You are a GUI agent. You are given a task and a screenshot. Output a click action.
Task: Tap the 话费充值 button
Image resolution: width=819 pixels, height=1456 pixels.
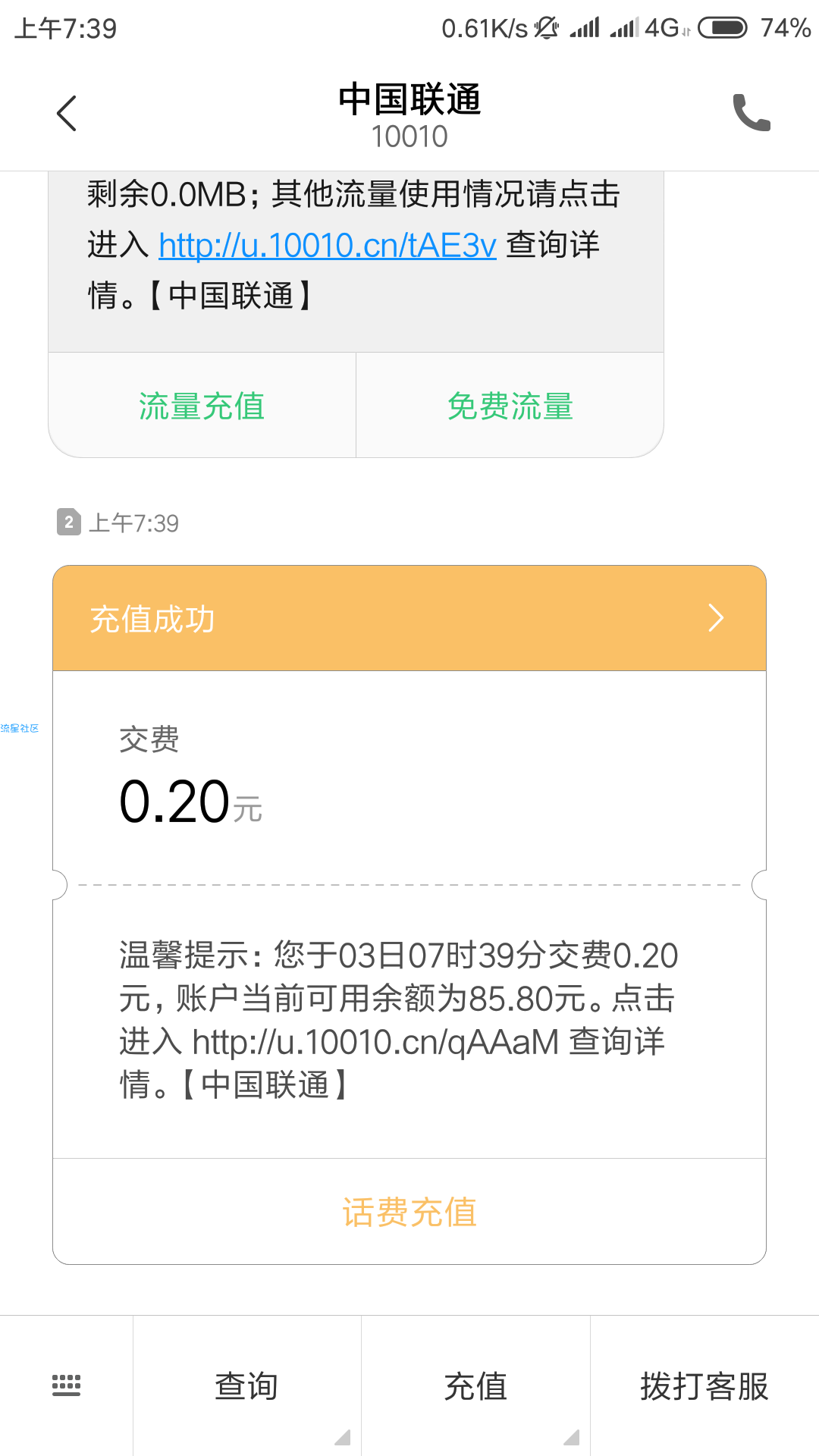[409, 1212]
